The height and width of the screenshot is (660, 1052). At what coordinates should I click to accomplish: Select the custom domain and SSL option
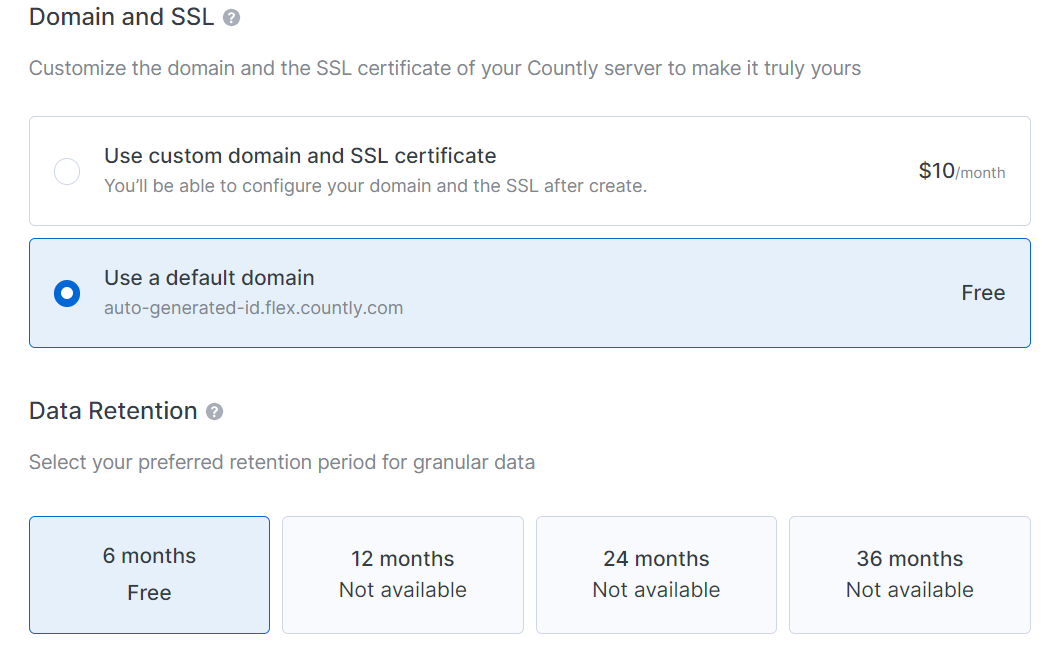66,171
